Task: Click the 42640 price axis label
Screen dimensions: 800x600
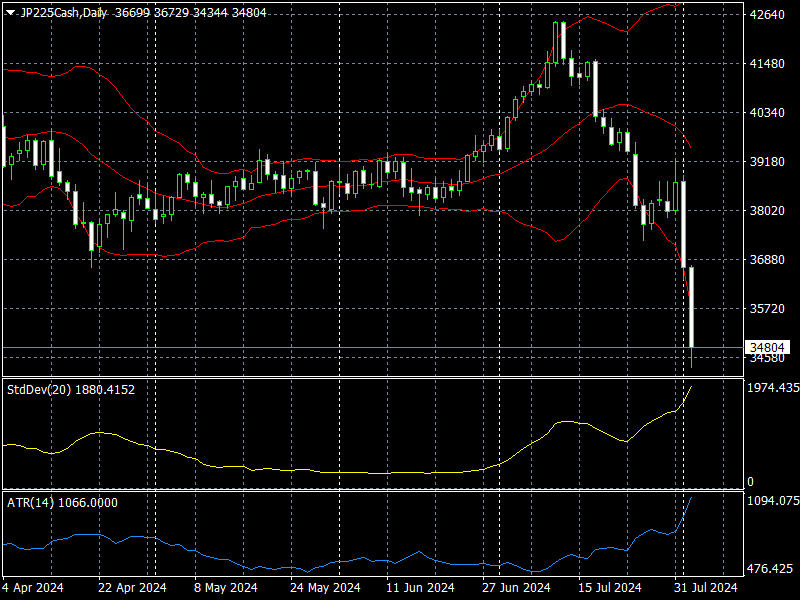Action: coord(766,14)
